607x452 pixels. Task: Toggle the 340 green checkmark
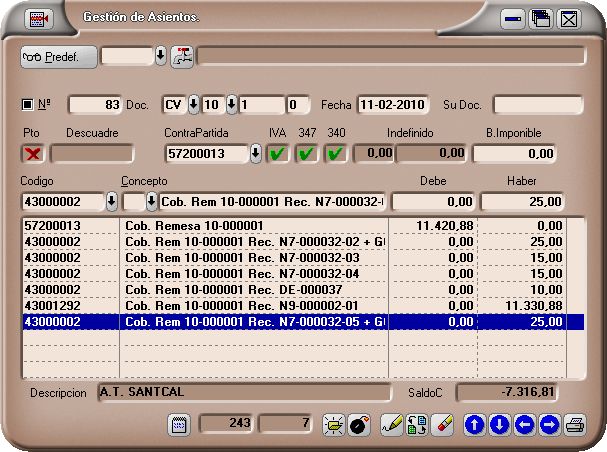coord(336,154)
